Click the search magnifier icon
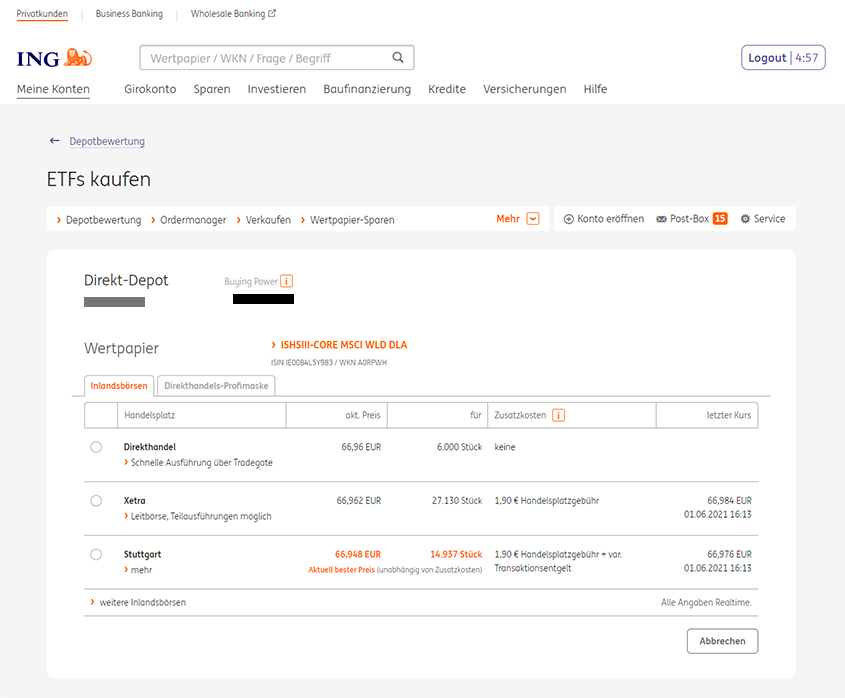The image size is (845, 698). [x=398, y=58]
